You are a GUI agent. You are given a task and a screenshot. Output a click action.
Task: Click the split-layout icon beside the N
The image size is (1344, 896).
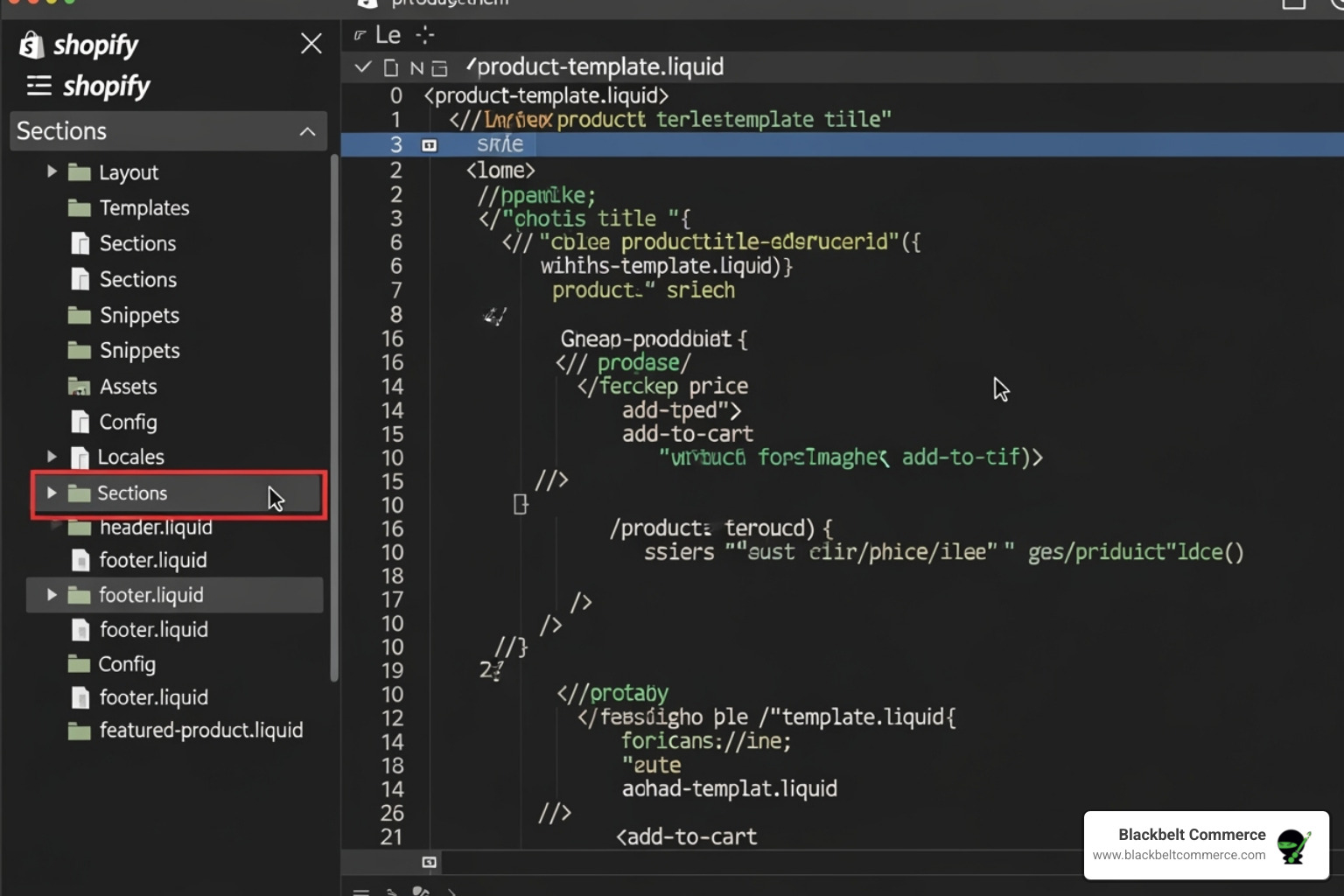pyautogui.click(x=439, y=68)
